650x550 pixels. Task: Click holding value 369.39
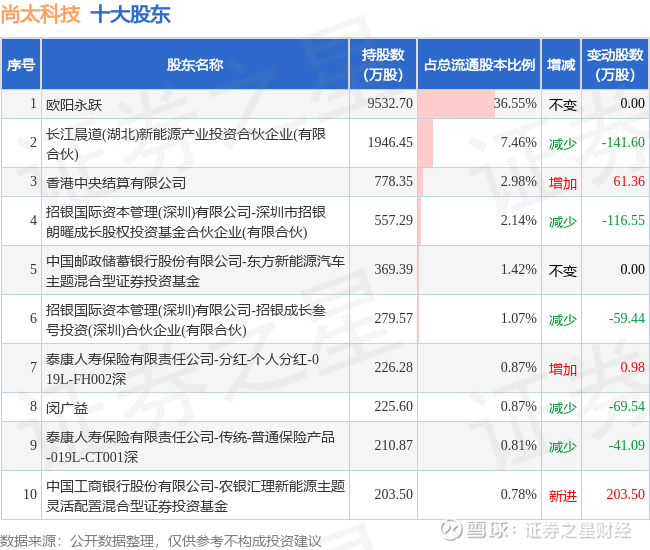(393, 269)
